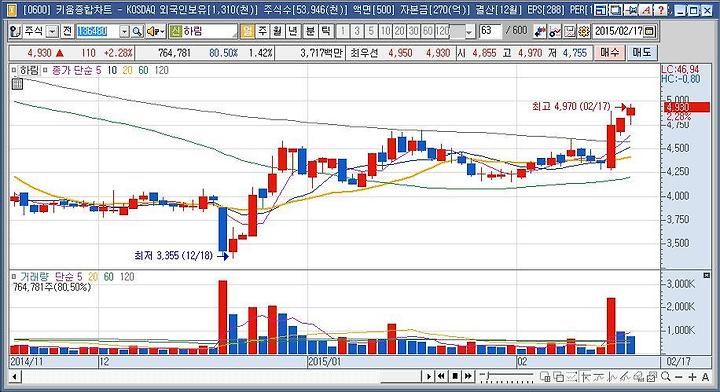The height and width of the screenshot is (392, 720).
Task: Click the 매수 buy button
Action: pos(609,52)
